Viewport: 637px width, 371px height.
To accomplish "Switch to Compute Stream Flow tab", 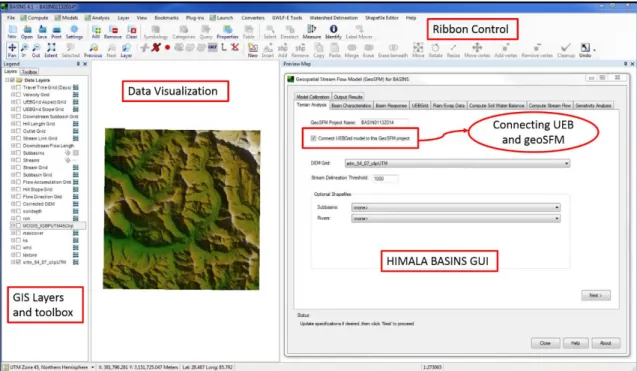I will click(x=550, y=106).
